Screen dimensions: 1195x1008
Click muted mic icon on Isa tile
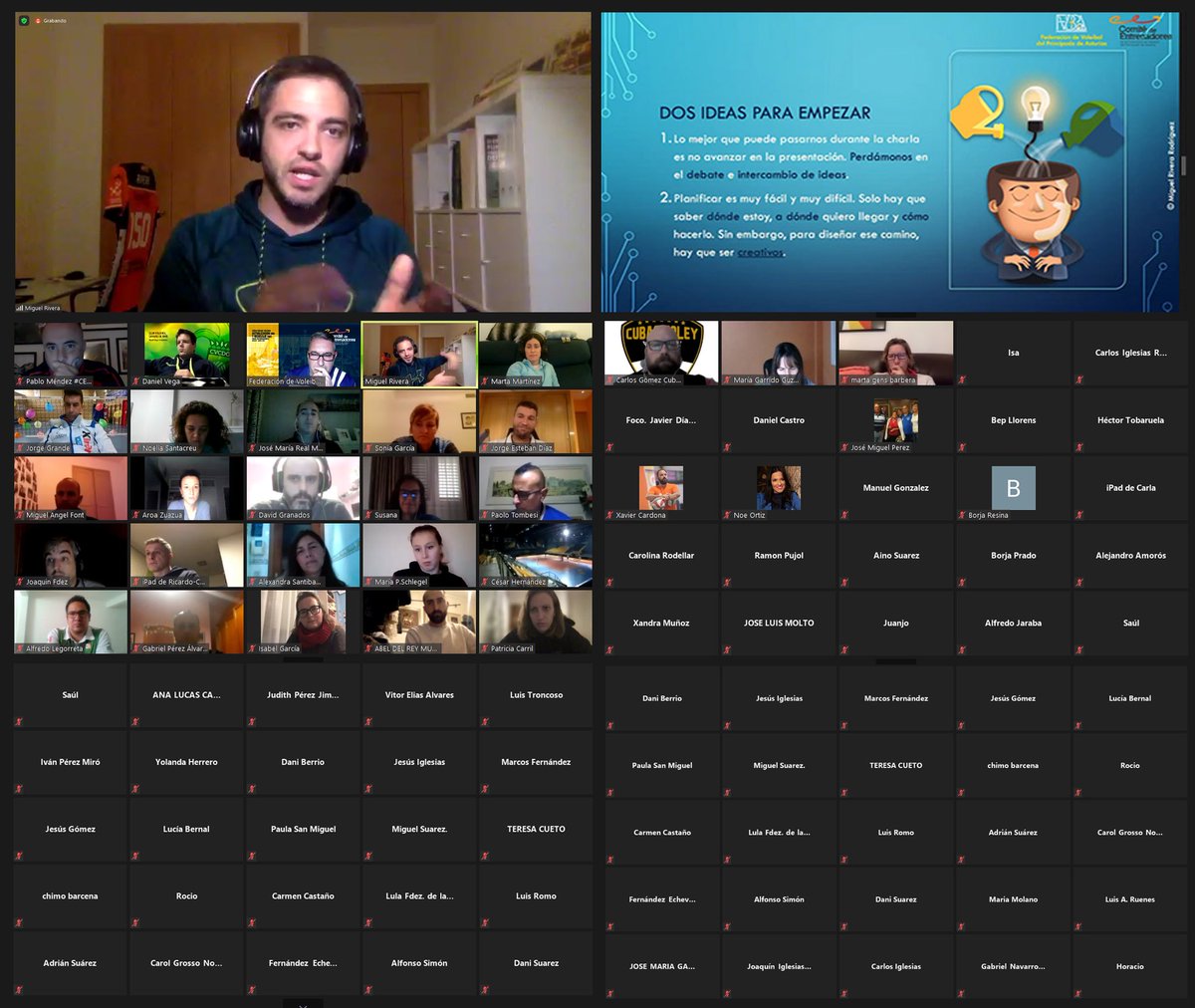click(x=962, y=379)
